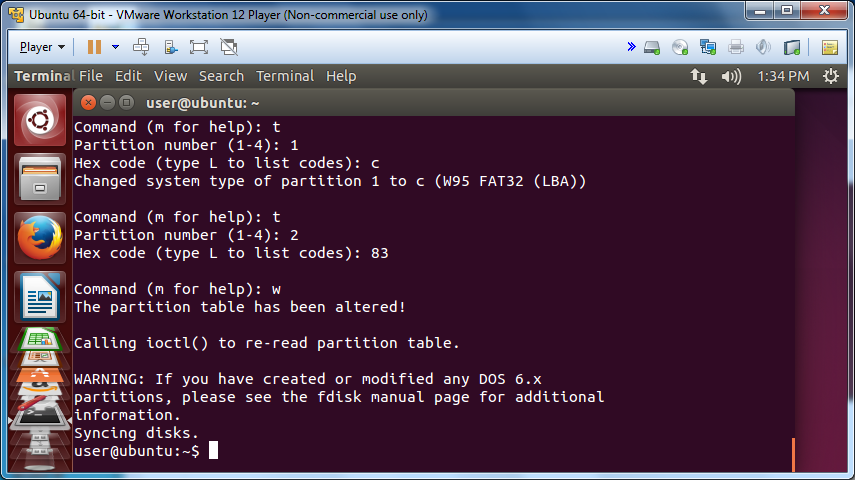Open the system power gear menu
The image size is (855, 480).
[x=830, y=76]
